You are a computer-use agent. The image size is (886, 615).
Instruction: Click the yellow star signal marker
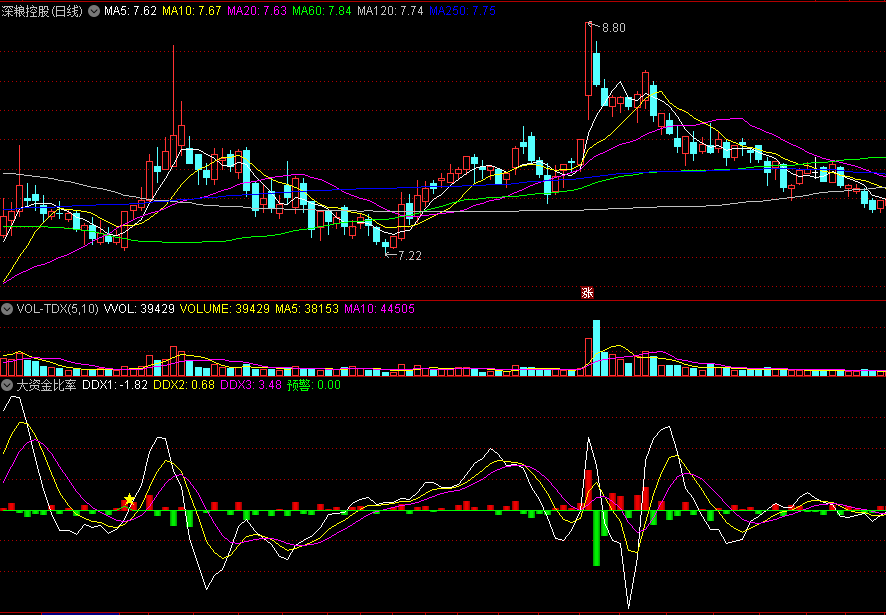[x=129, y=499]
